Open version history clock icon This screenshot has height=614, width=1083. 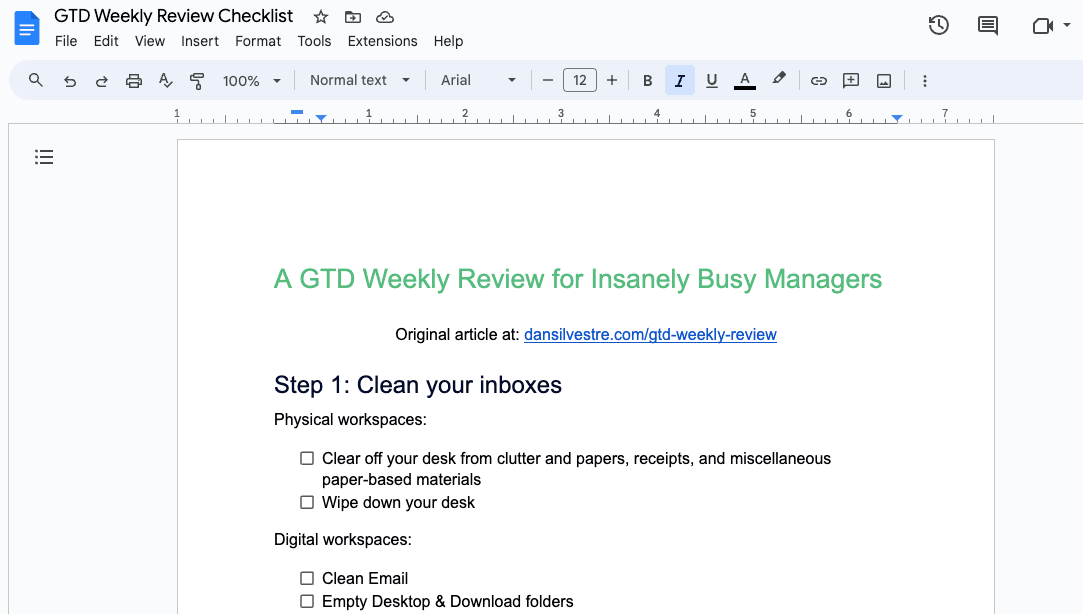938,26
